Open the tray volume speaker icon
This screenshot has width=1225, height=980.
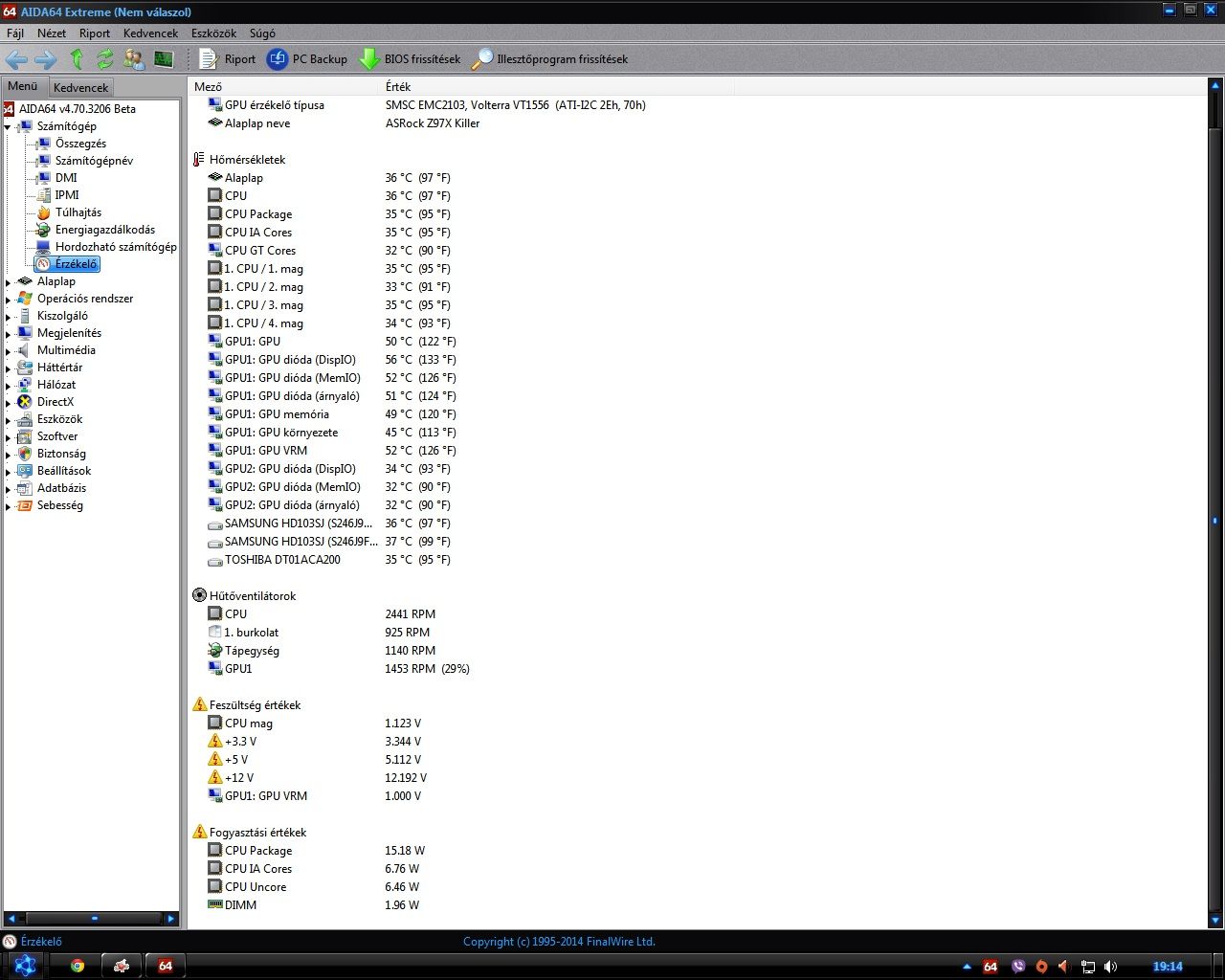(1110, 967)
